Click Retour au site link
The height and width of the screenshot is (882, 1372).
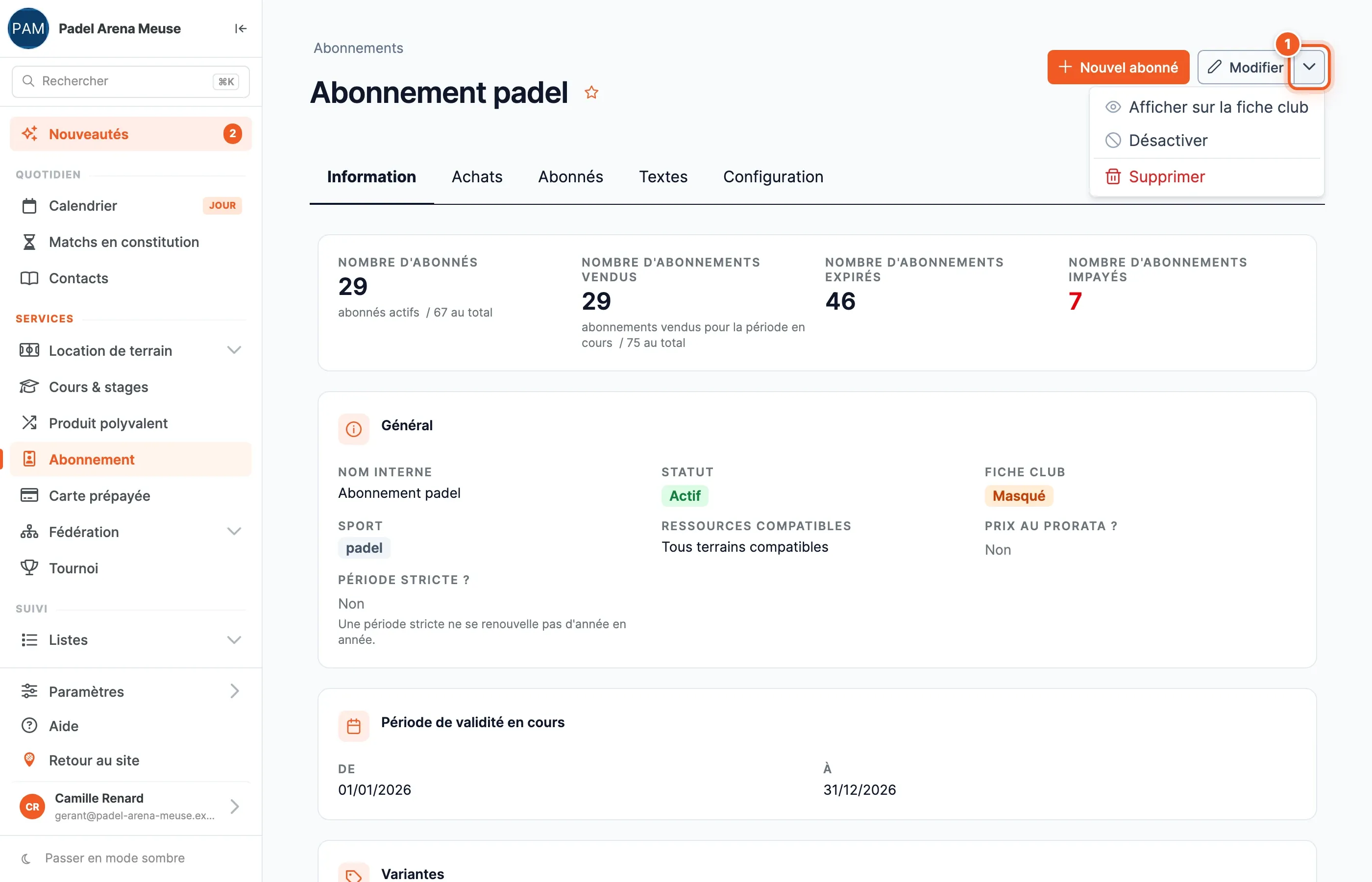click(130, 760)
